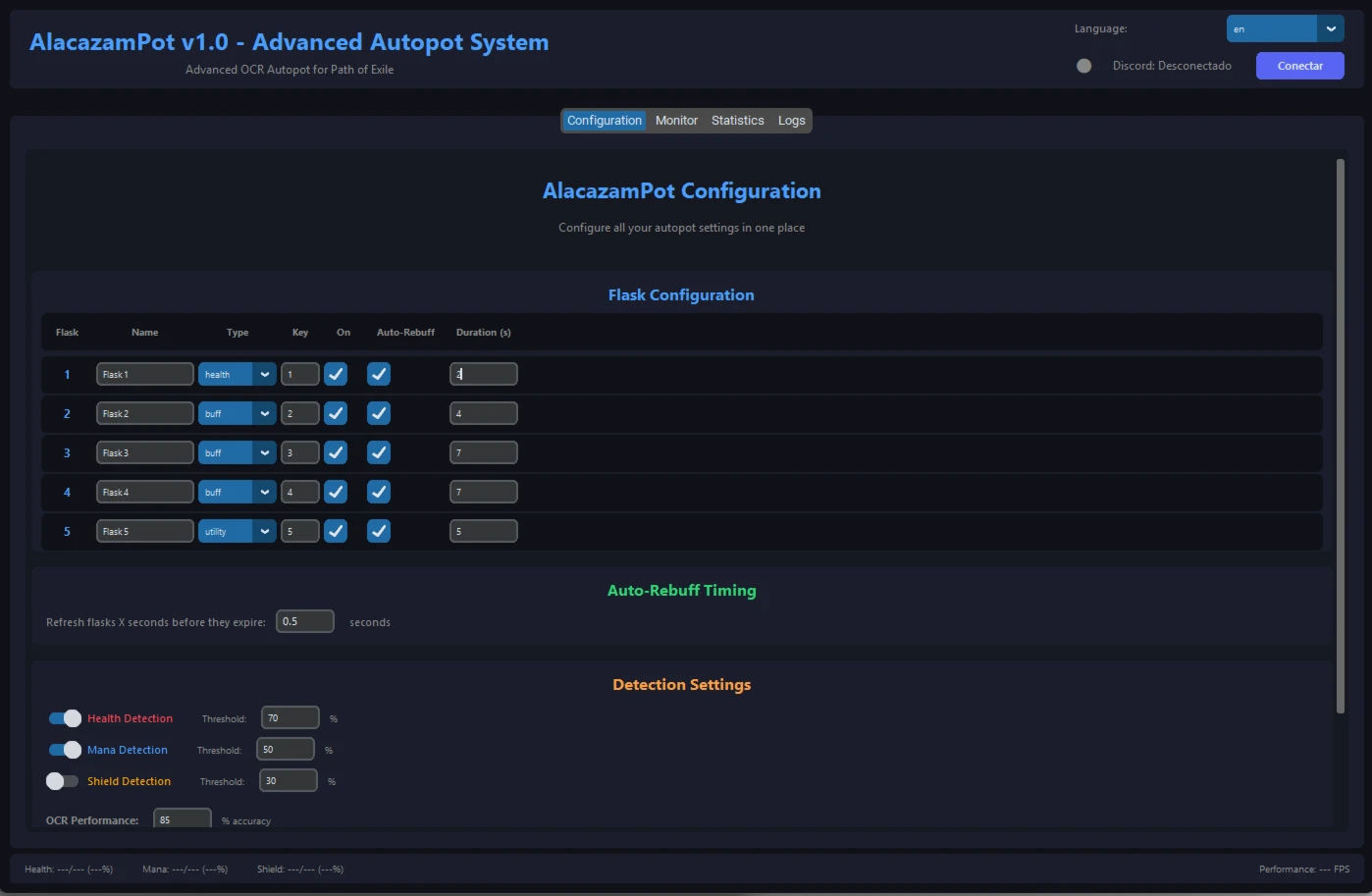Click the Flask 3 duration field
Viewport: 1372px width, 896px height.
484,452
